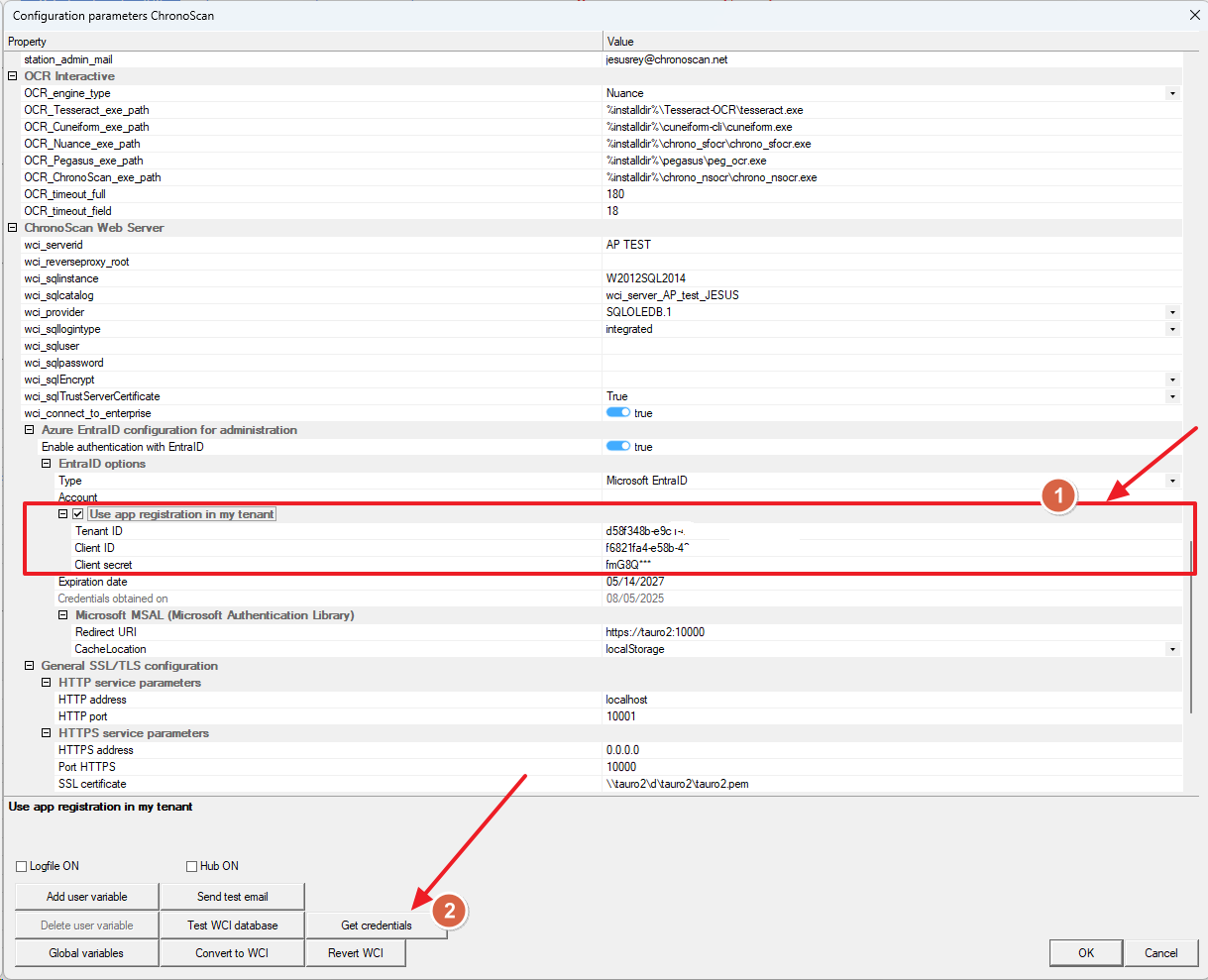
Task: Enable the Hub ON checkbox
Action: 192,866
